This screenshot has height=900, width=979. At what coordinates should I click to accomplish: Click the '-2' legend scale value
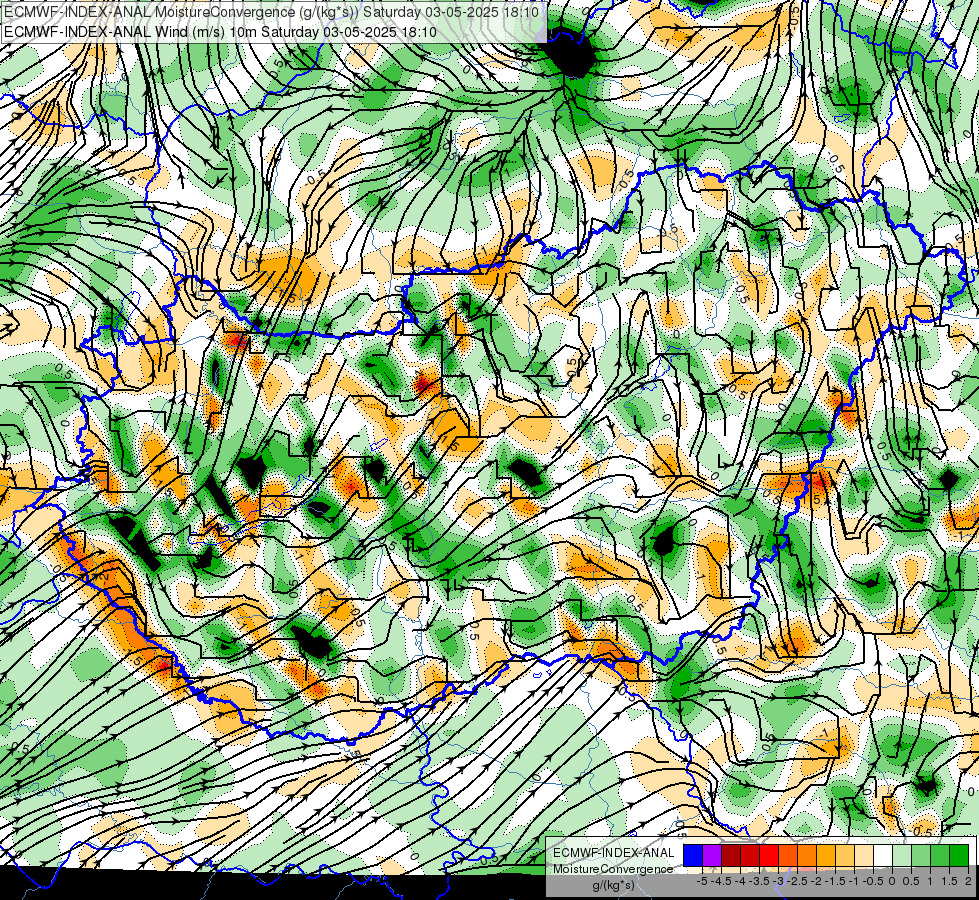click(x=816, y=881)
